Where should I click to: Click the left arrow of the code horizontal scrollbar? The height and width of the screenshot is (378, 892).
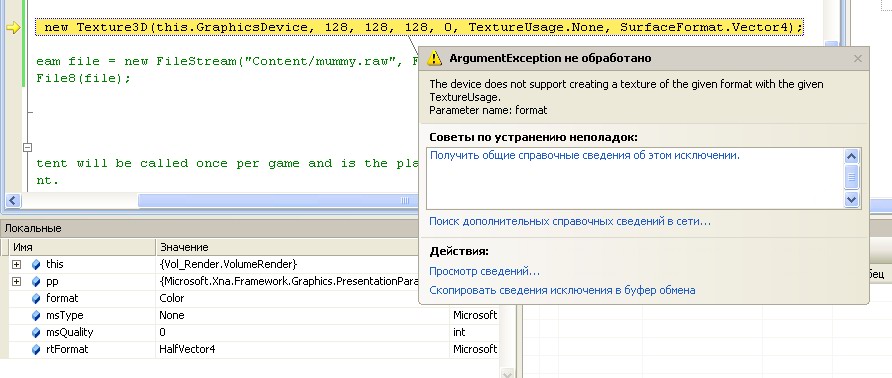point(13,200)
